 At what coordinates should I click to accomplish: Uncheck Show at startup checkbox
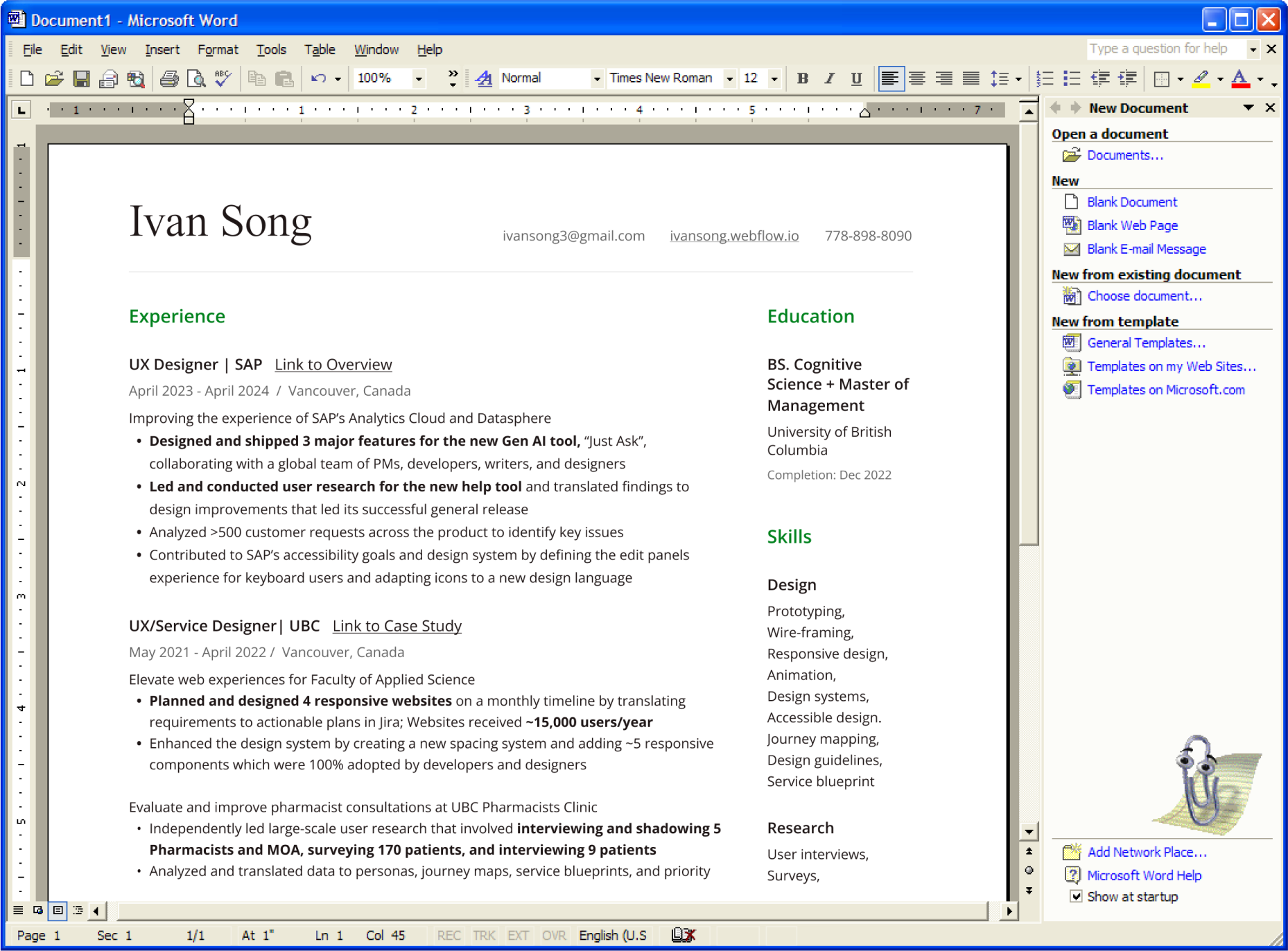pyautogui.click(x=1076, y=896)
